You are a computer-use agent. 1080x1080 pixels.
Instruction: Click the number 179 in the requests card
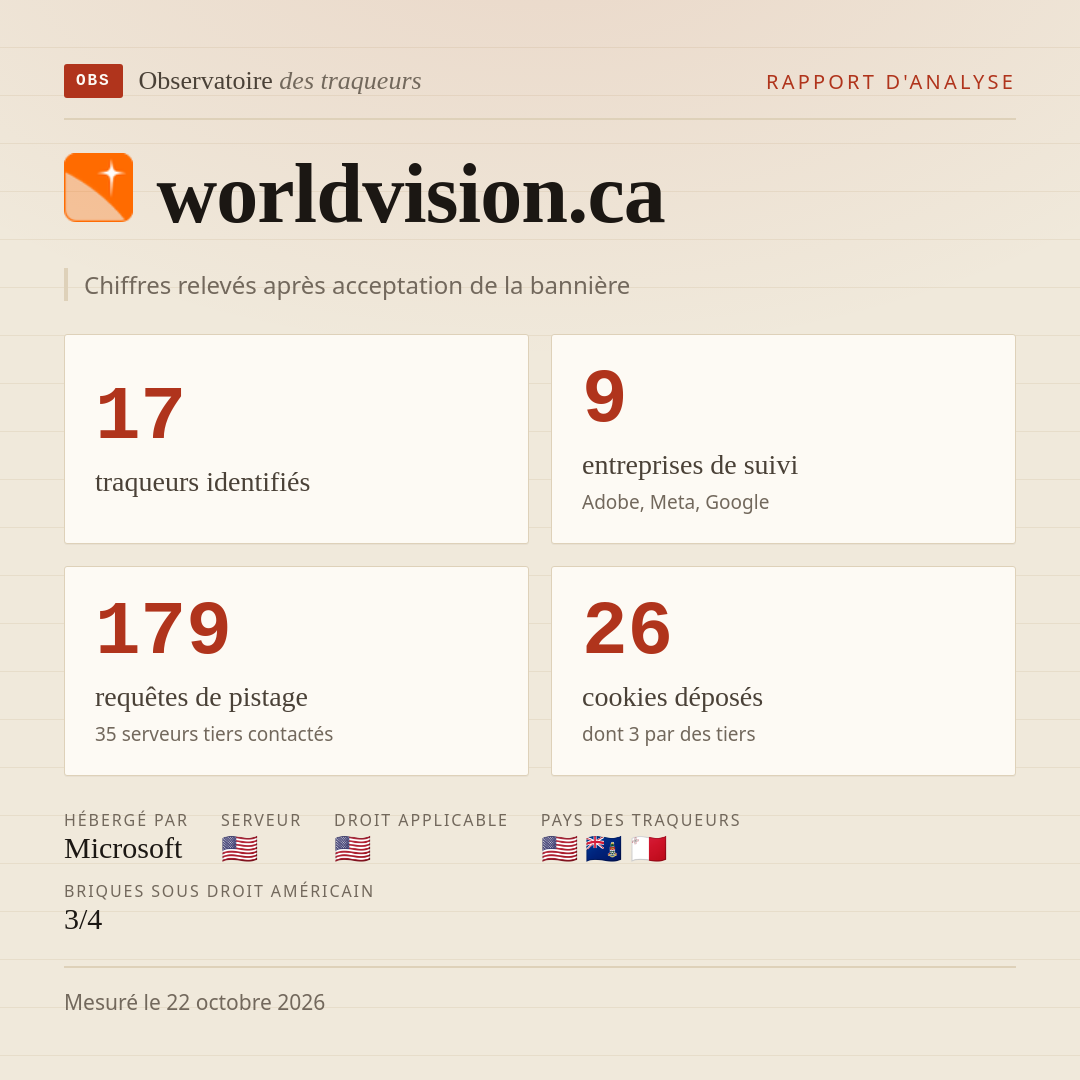(163, 629)
